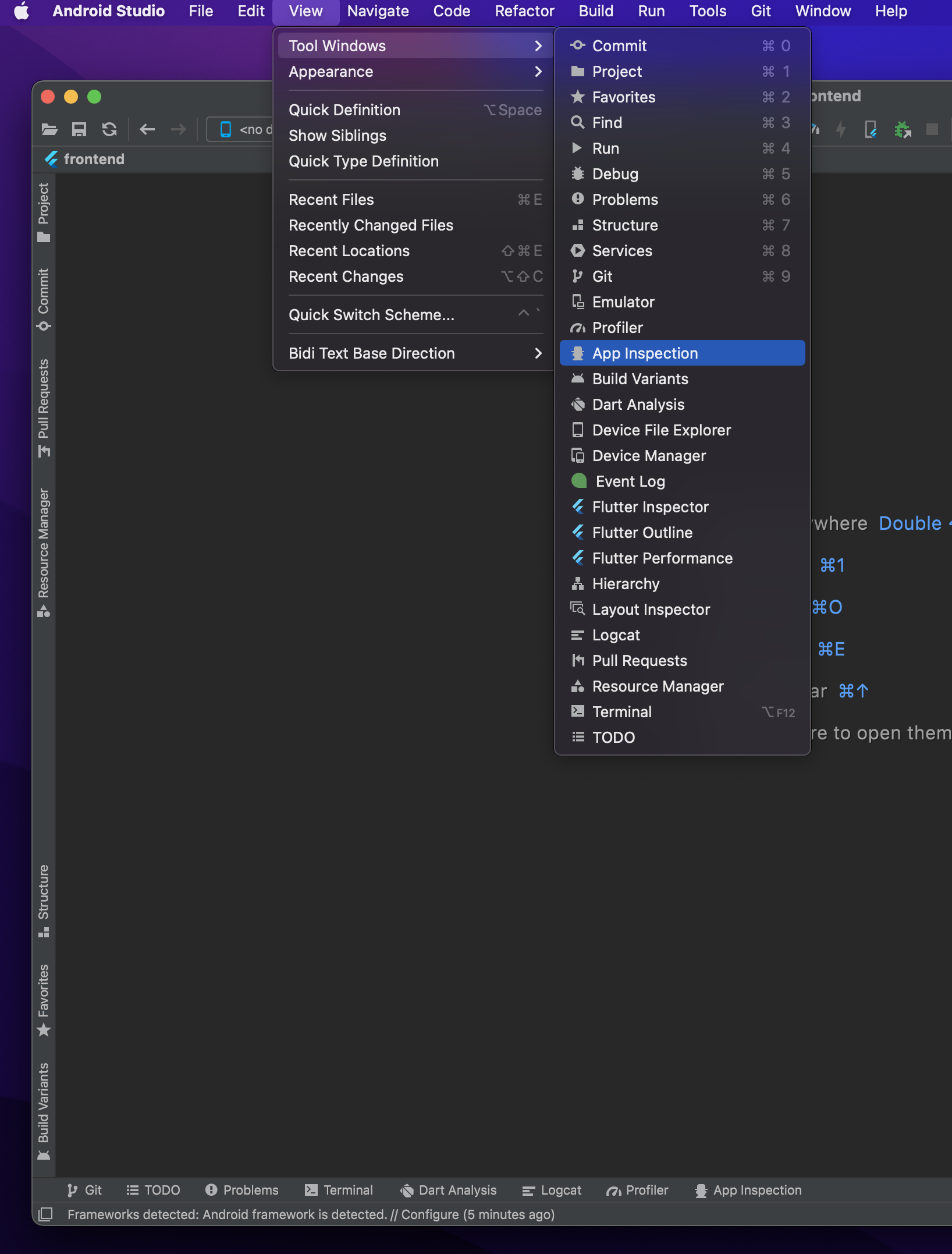This screenshot has width=952, height=1254.
Task: Open Profiler from the Tool Windows submenu
Action: (x=682, y=328)
